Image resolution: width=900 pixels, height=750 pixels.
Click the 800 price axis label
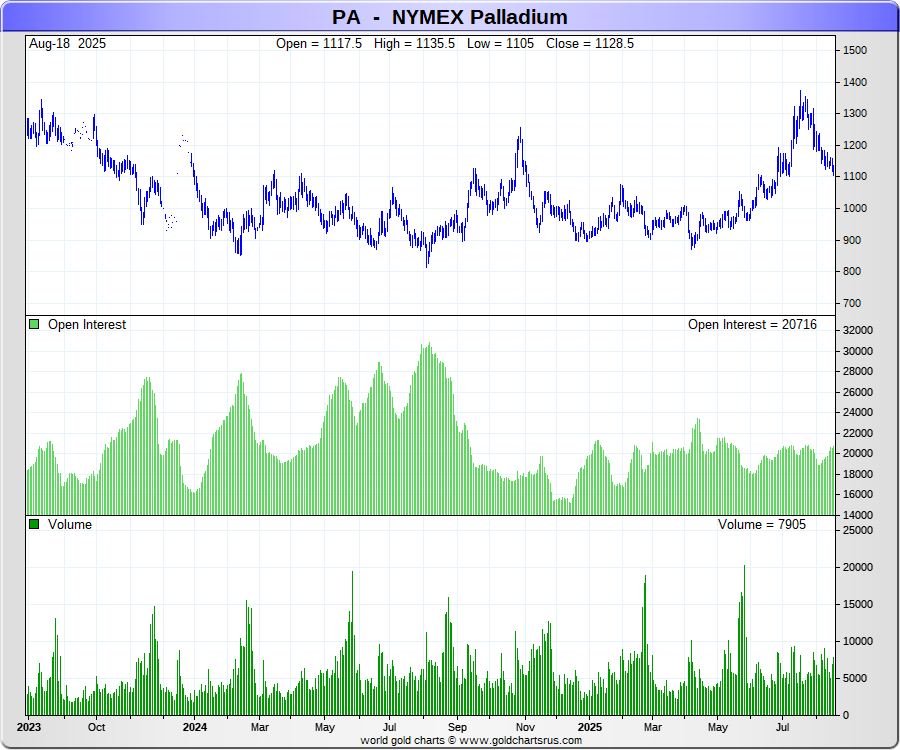point(852,271)
